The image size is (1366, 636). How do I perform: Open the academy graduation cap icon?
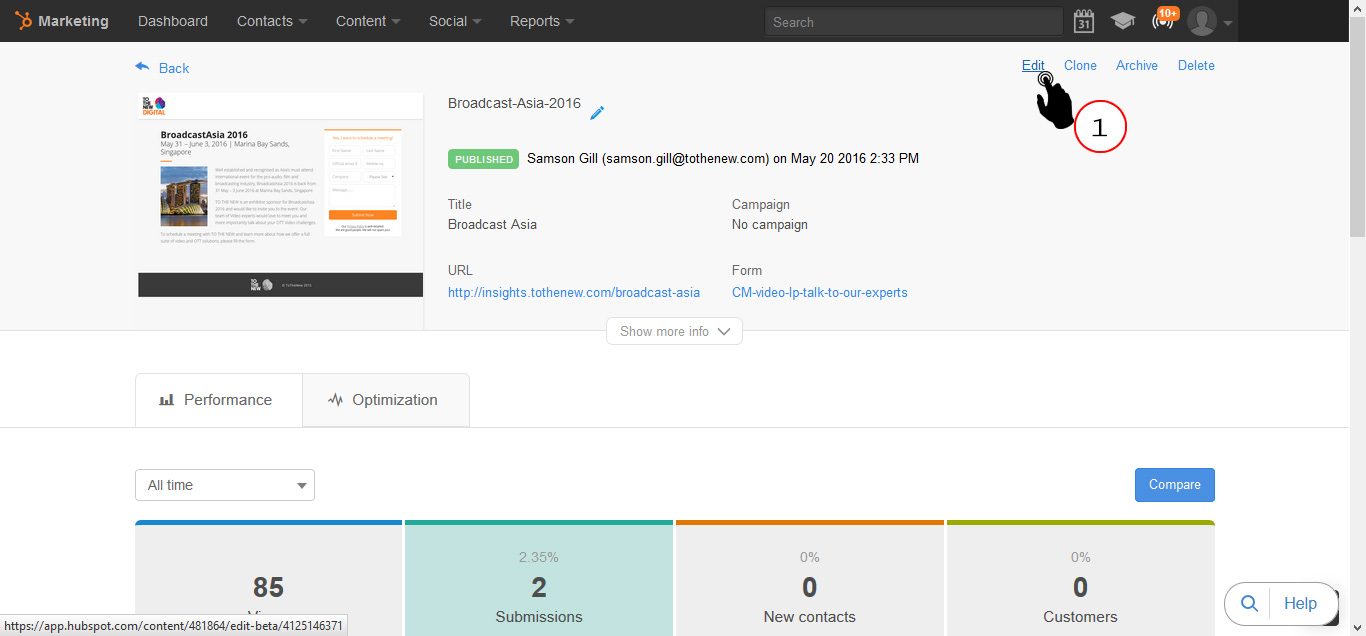(x=1122, y=21)
